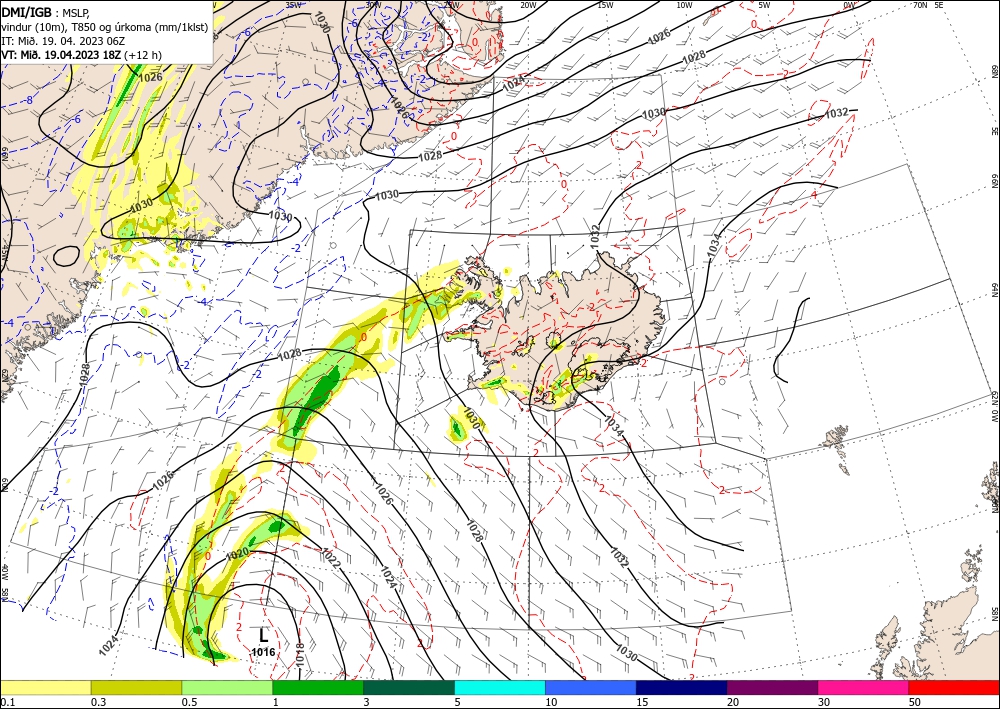Click the '5W' longitude label
The image size is (1000, 709).
[765, 5]
